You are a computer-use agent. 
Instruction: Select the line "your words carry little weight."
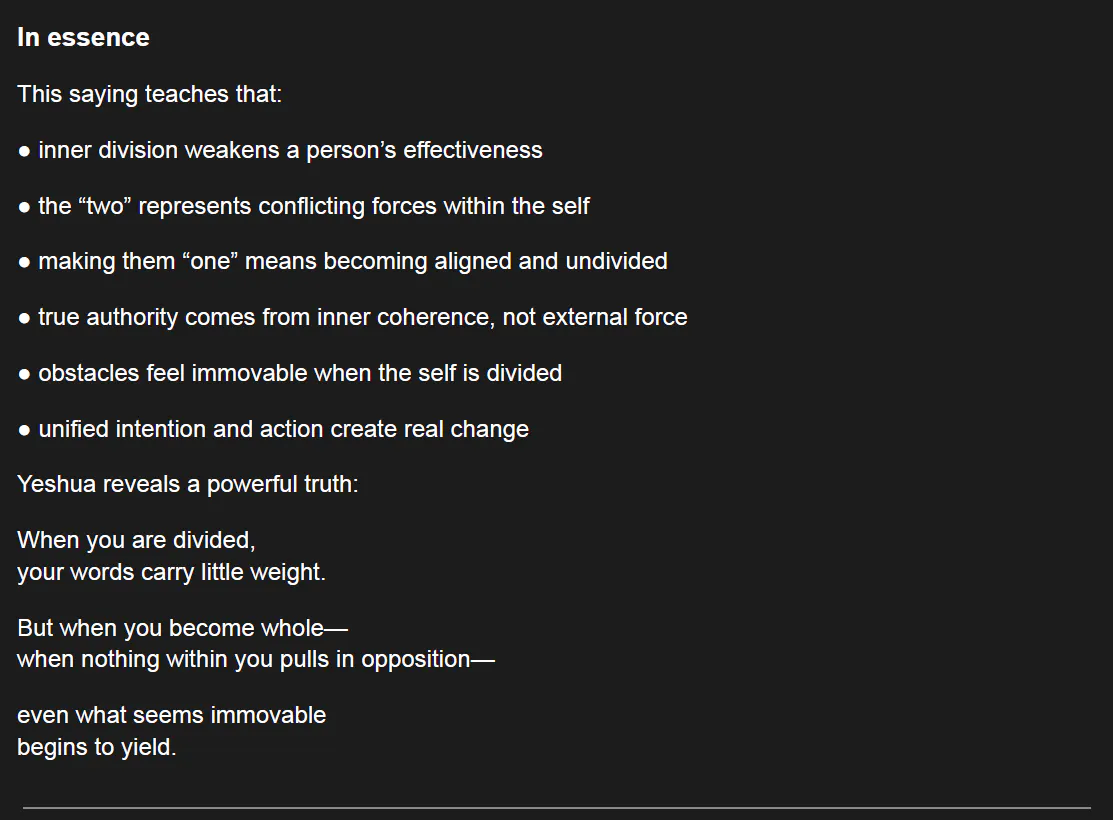click(x=171, y=573)
